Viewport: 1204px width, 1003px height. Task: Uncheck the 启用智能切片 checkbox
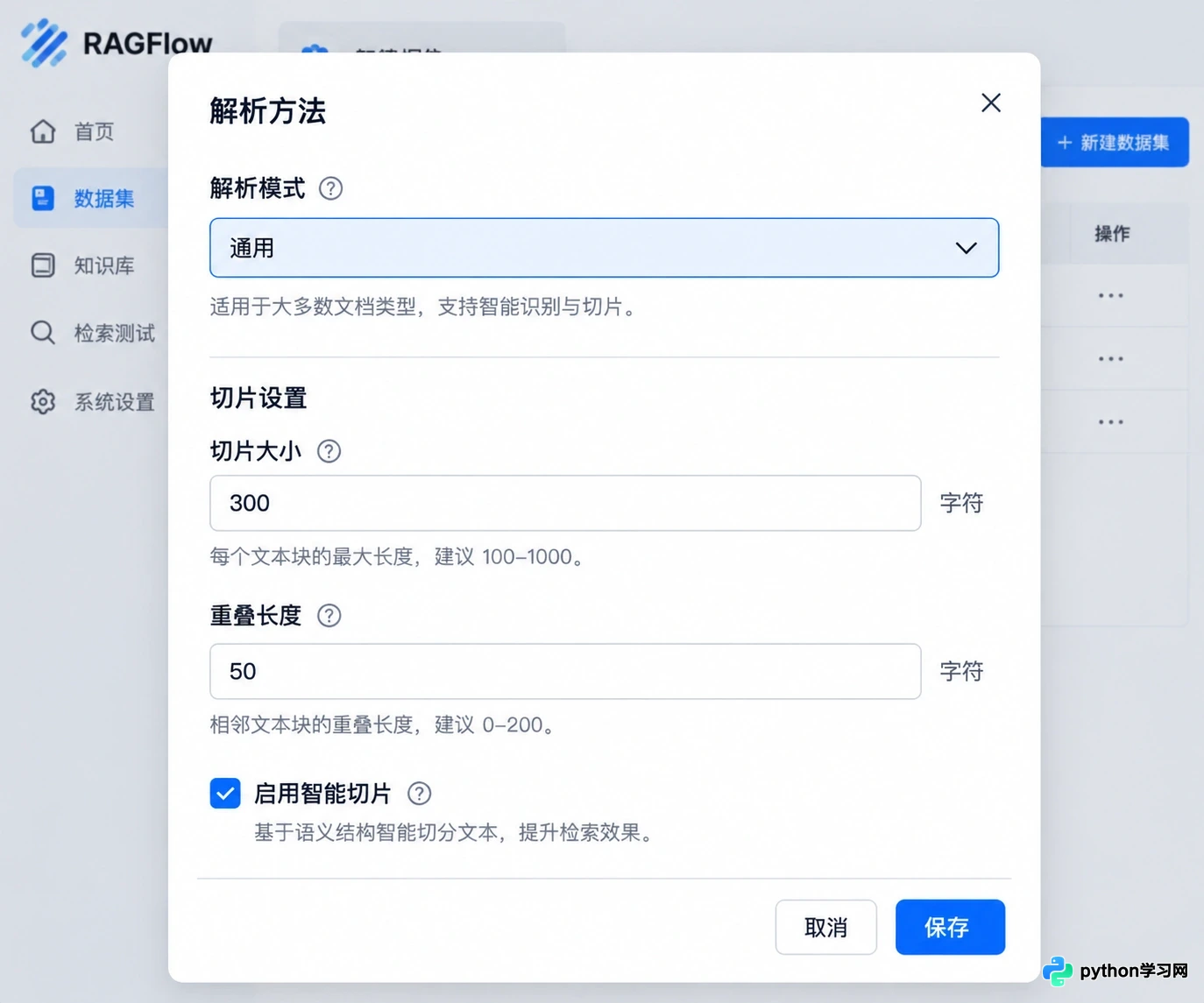[x=225, y=794]
